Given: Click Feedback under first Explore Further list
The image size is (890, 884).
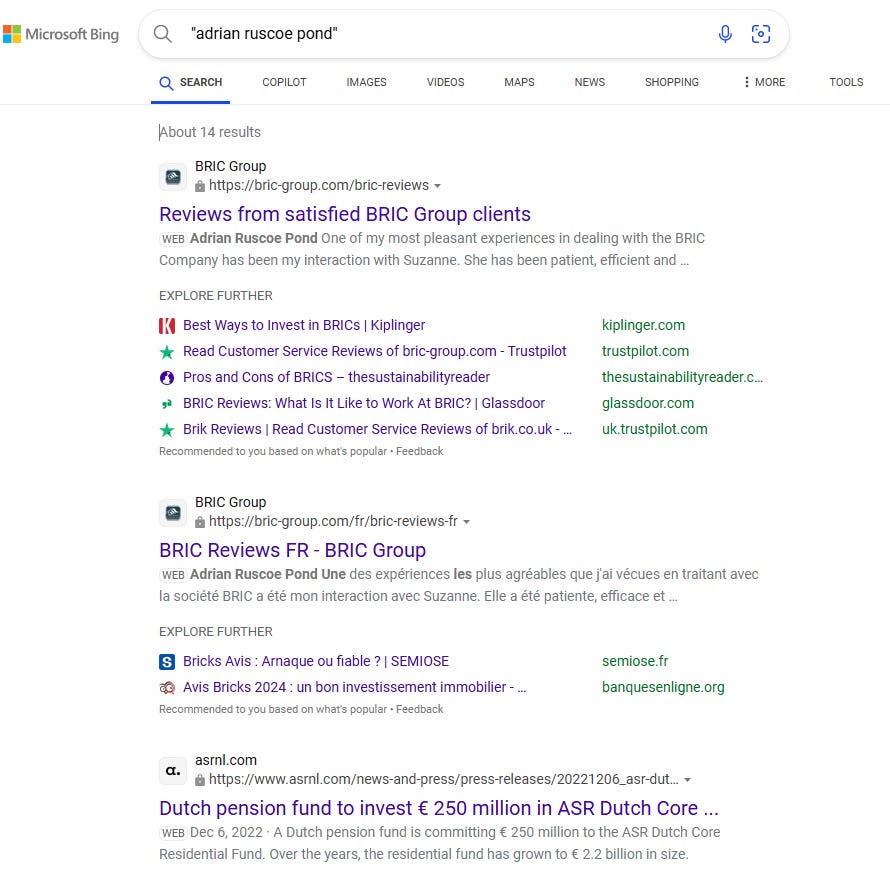Looking at the screenshot, I should tap(419, 451).
